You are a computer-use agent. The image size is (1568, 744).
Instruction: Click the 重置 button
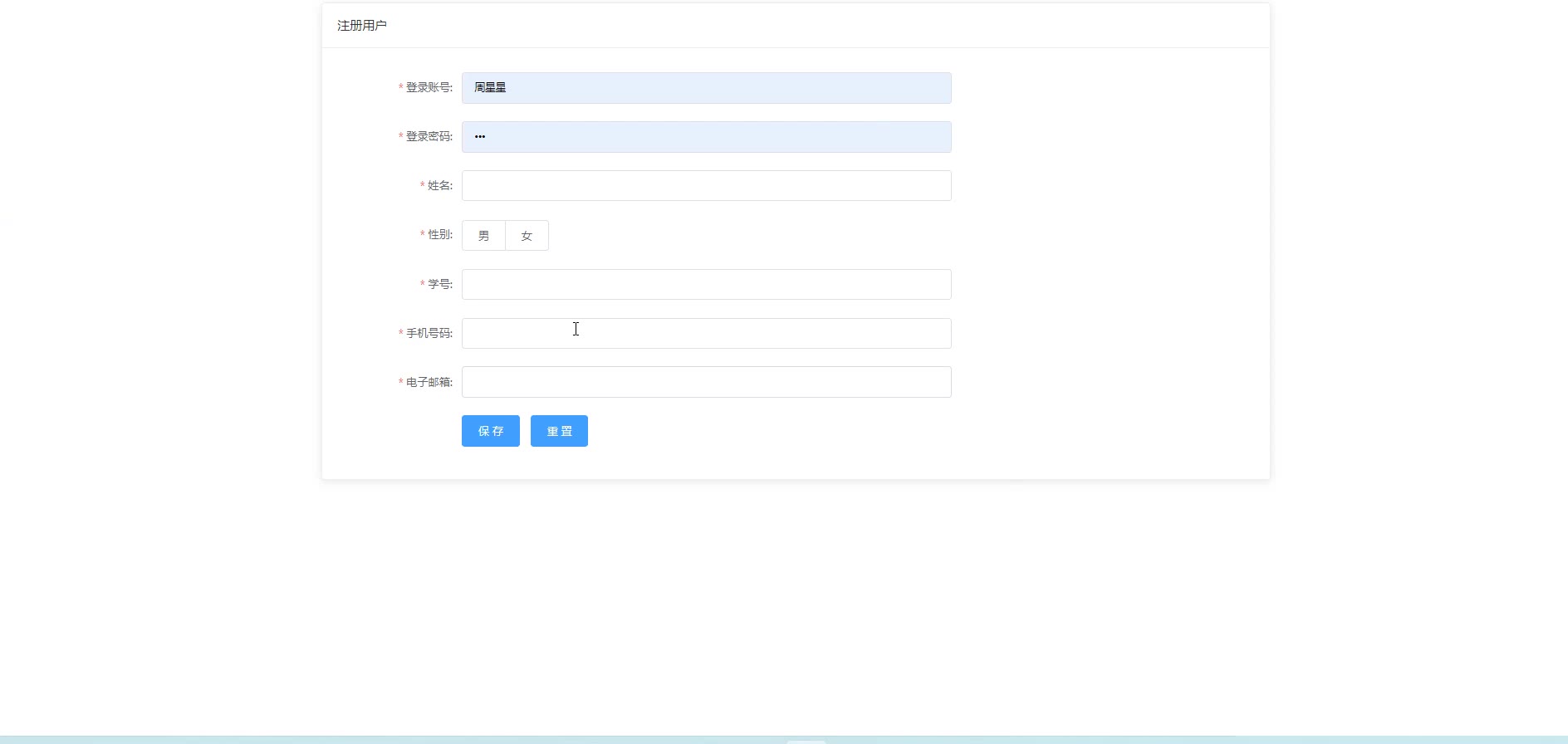[559, 431]
